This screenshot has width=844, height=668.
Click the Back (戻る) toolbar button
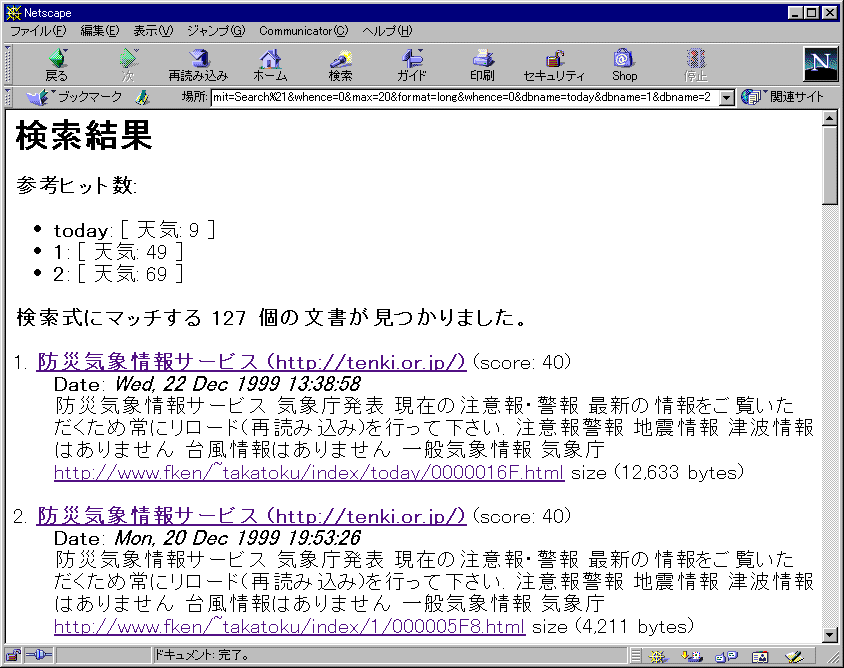pos(57,65)
